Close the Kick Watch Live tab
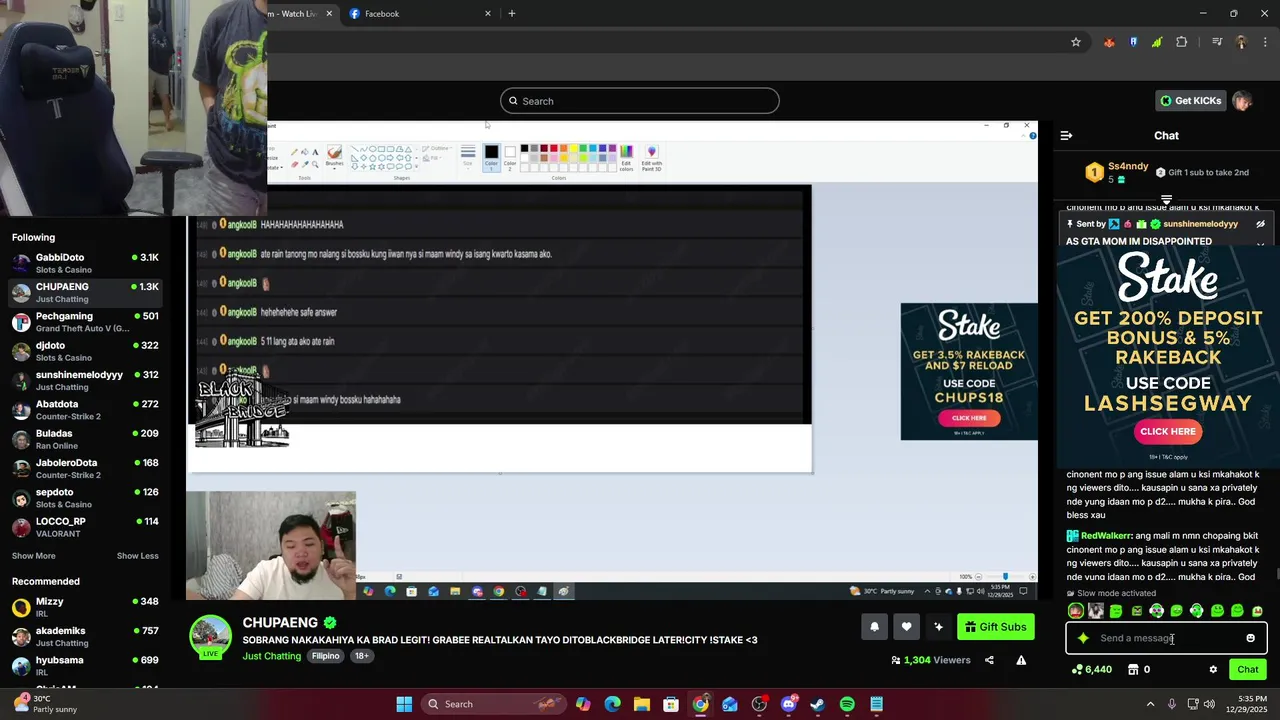Screen dimensions: 1280x720 click(329, 14)
